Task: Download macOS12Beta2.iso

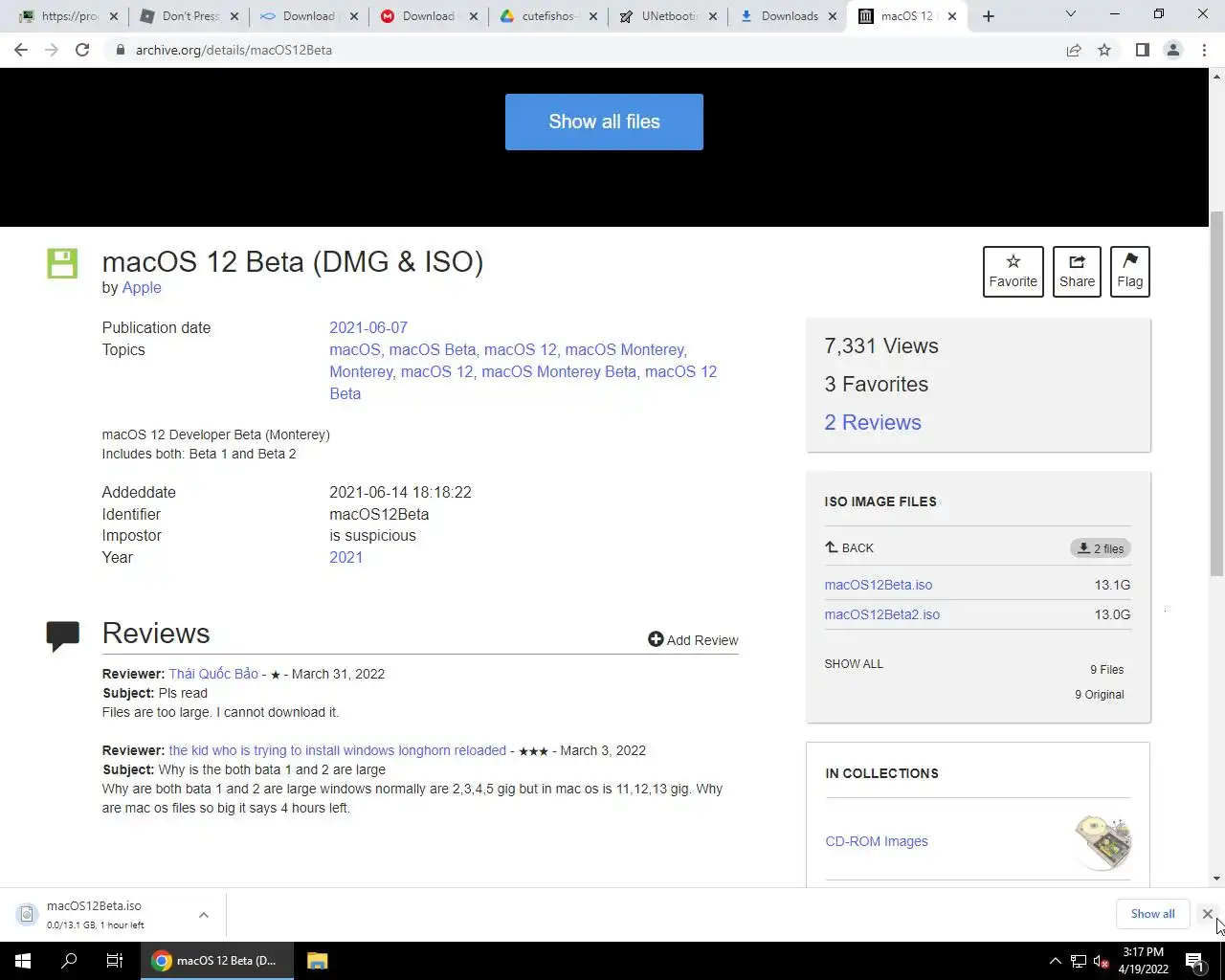Action: [882, 614]
